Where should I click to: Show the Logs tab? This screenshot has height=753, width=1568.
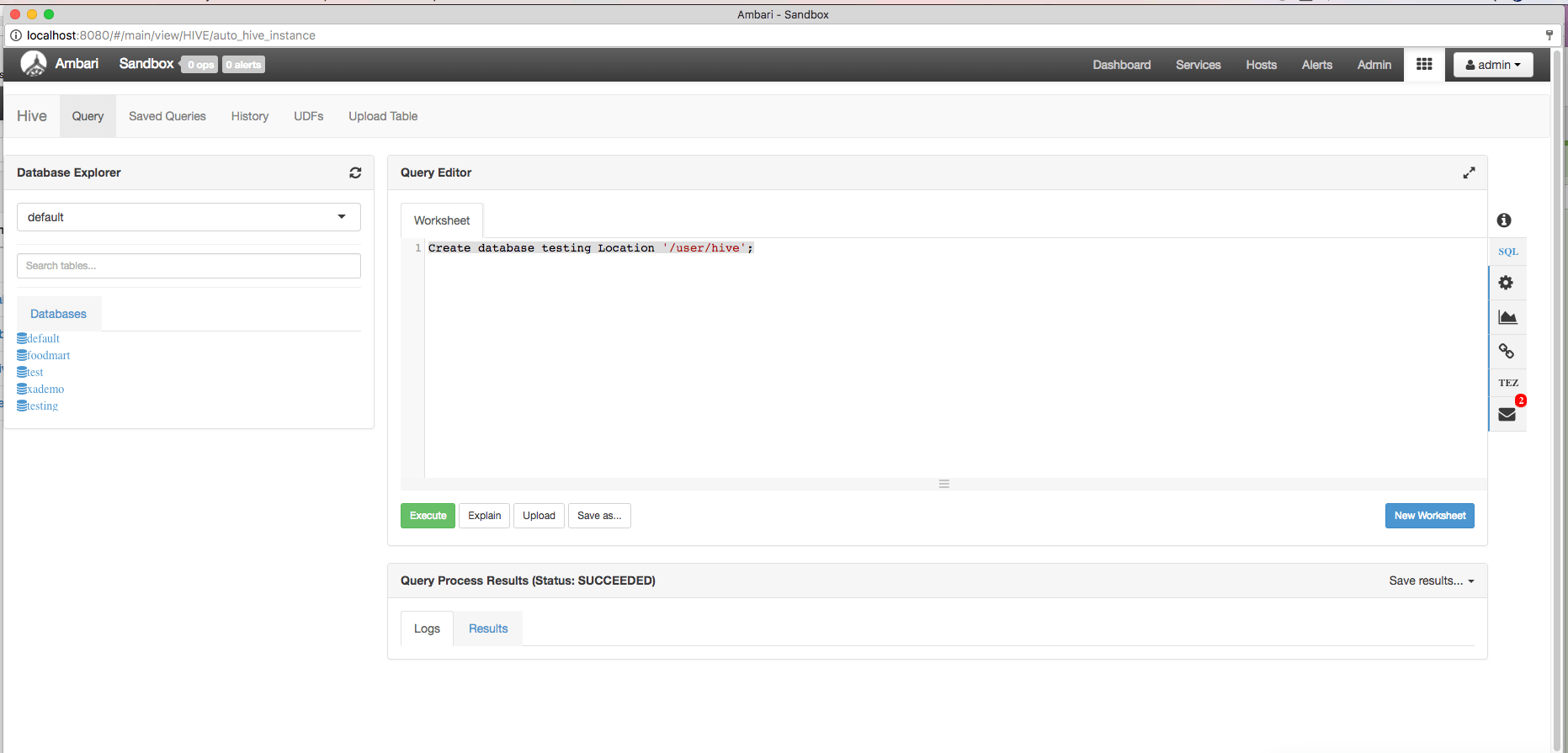pyautogui.click(x=427, y=628)
